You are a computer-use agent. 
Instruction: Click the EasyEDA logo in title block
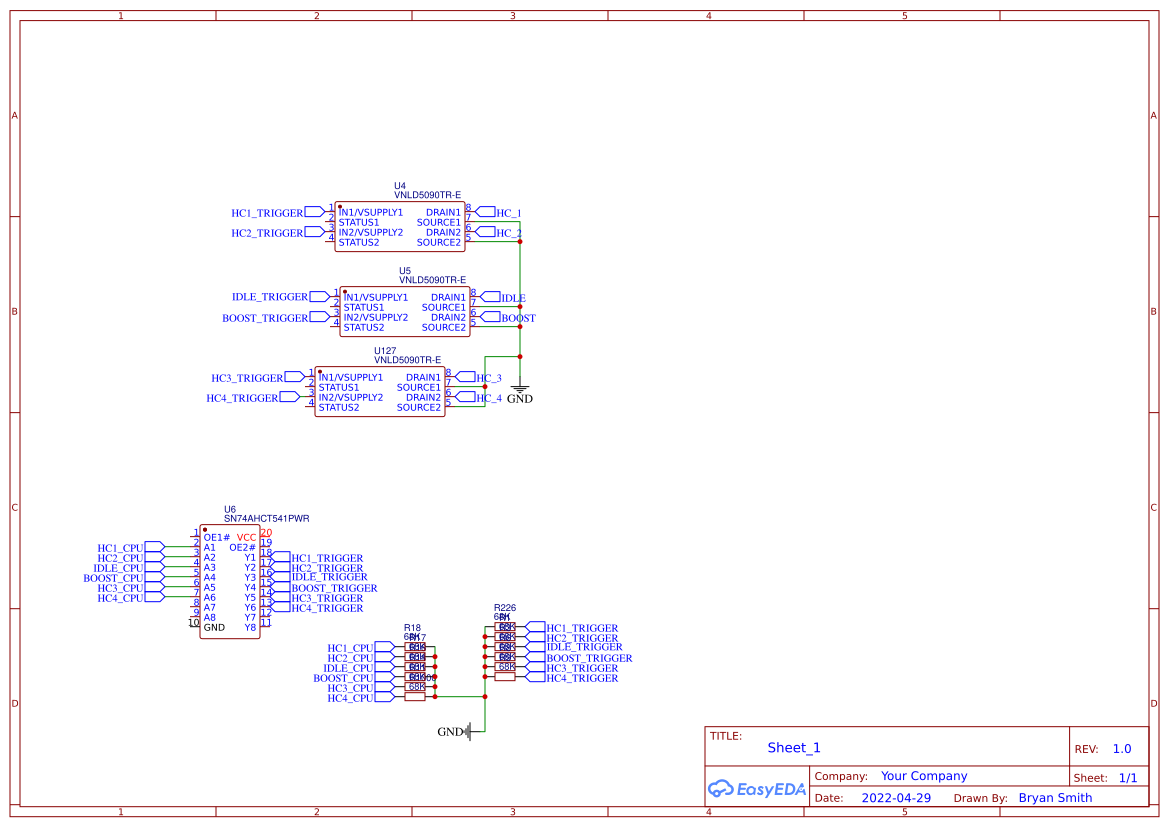pyautogui.click(x=757, y=789)
